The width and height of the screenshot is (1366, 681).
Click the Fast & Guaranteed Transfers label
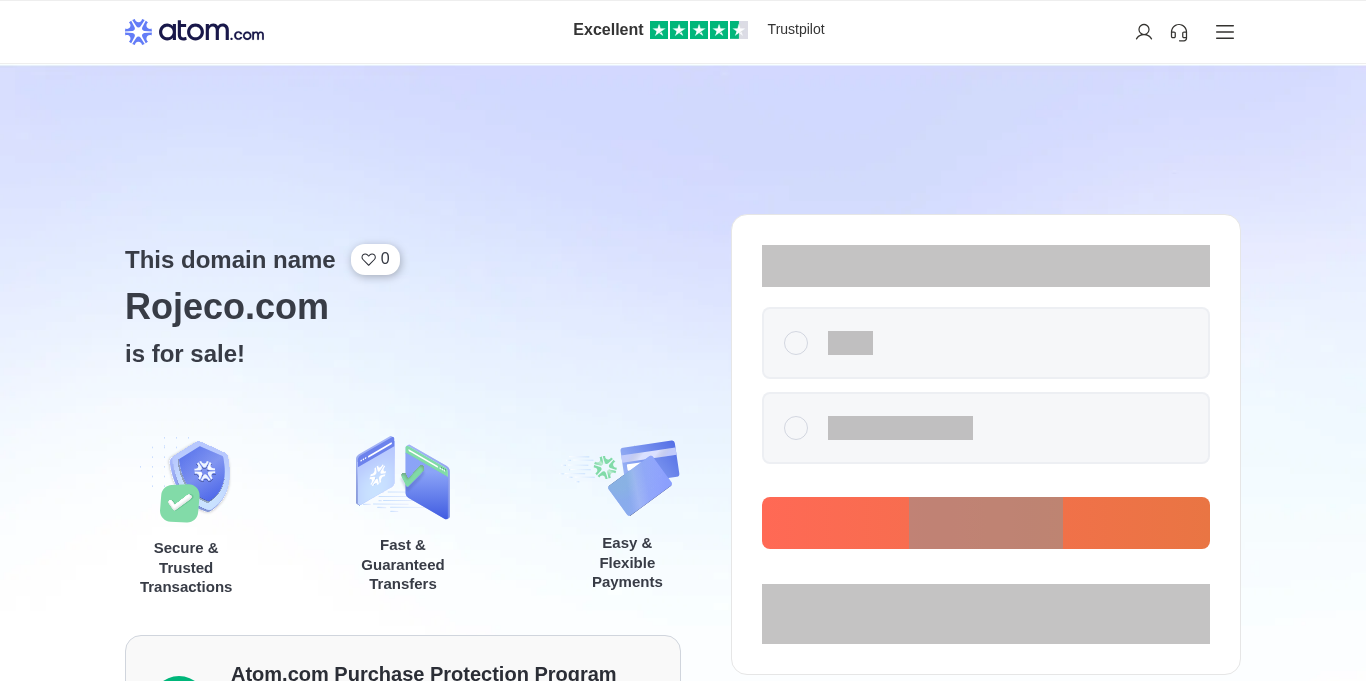pyautogui.click(x=403, y=564)
